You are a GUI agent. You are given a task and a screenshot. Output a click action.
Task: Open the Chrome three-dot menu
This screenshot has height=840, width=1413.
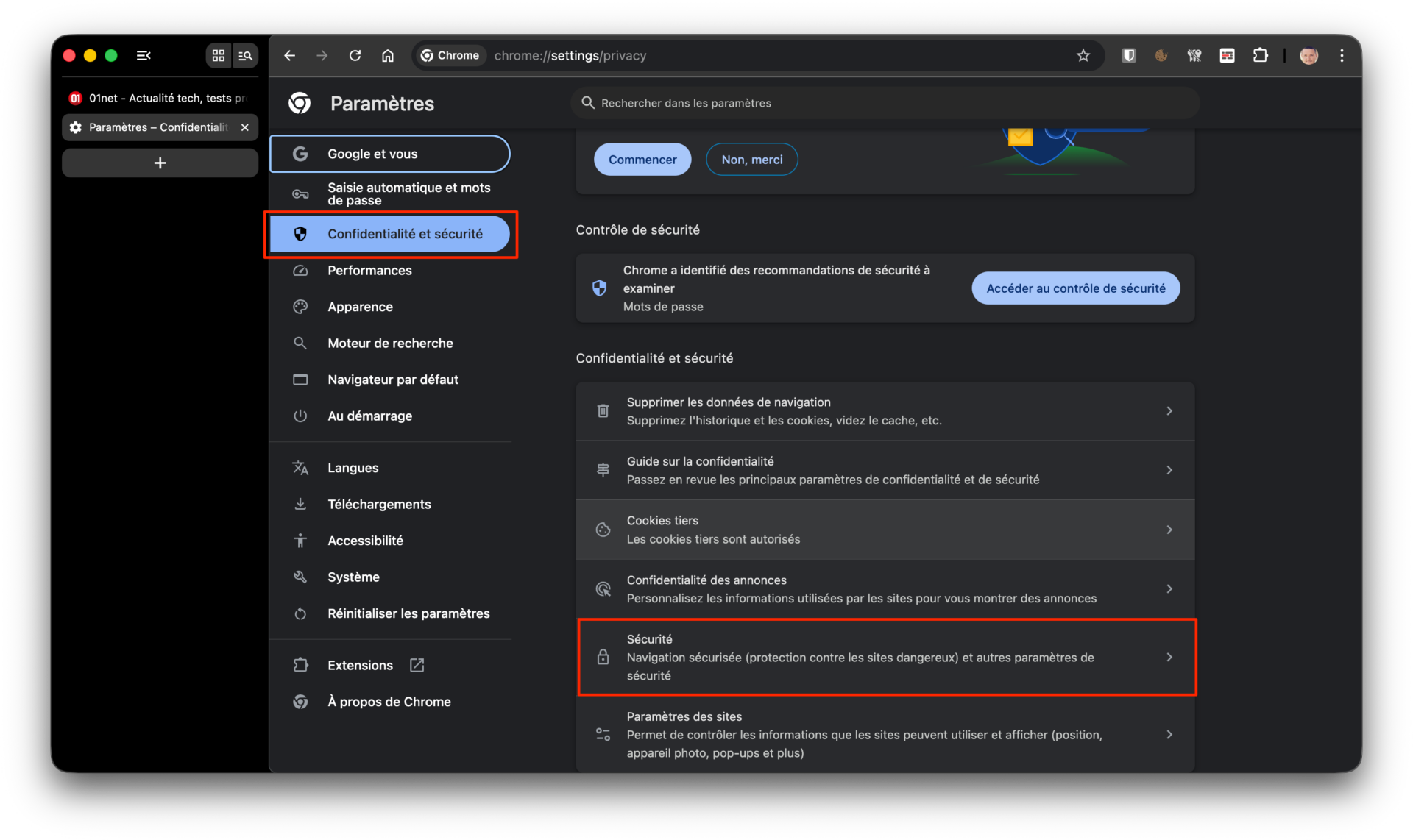click(1341, 55)
